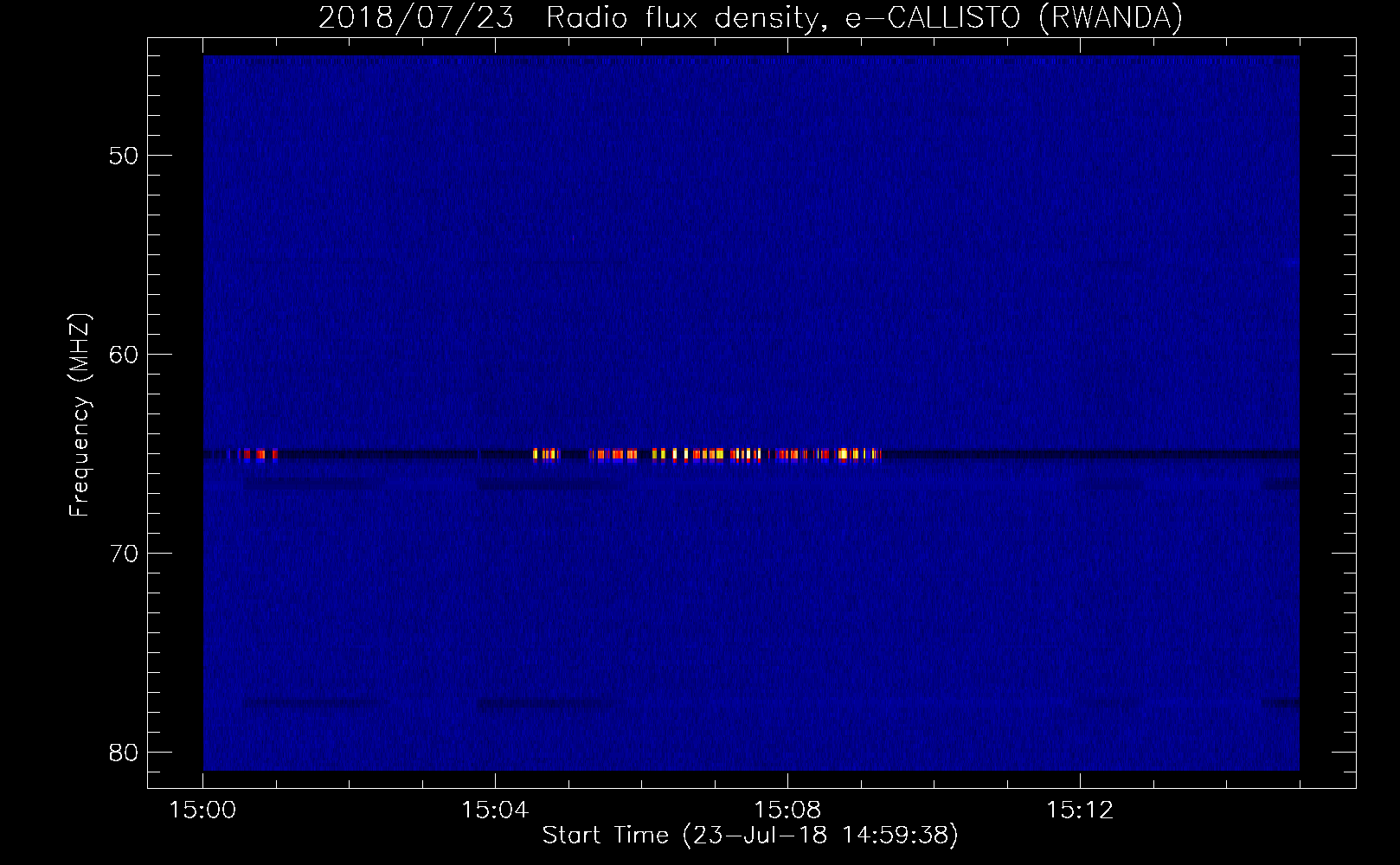Click the 80 MHz tick label
Screen dimensions: 1400x865
[x=124, y=753]
